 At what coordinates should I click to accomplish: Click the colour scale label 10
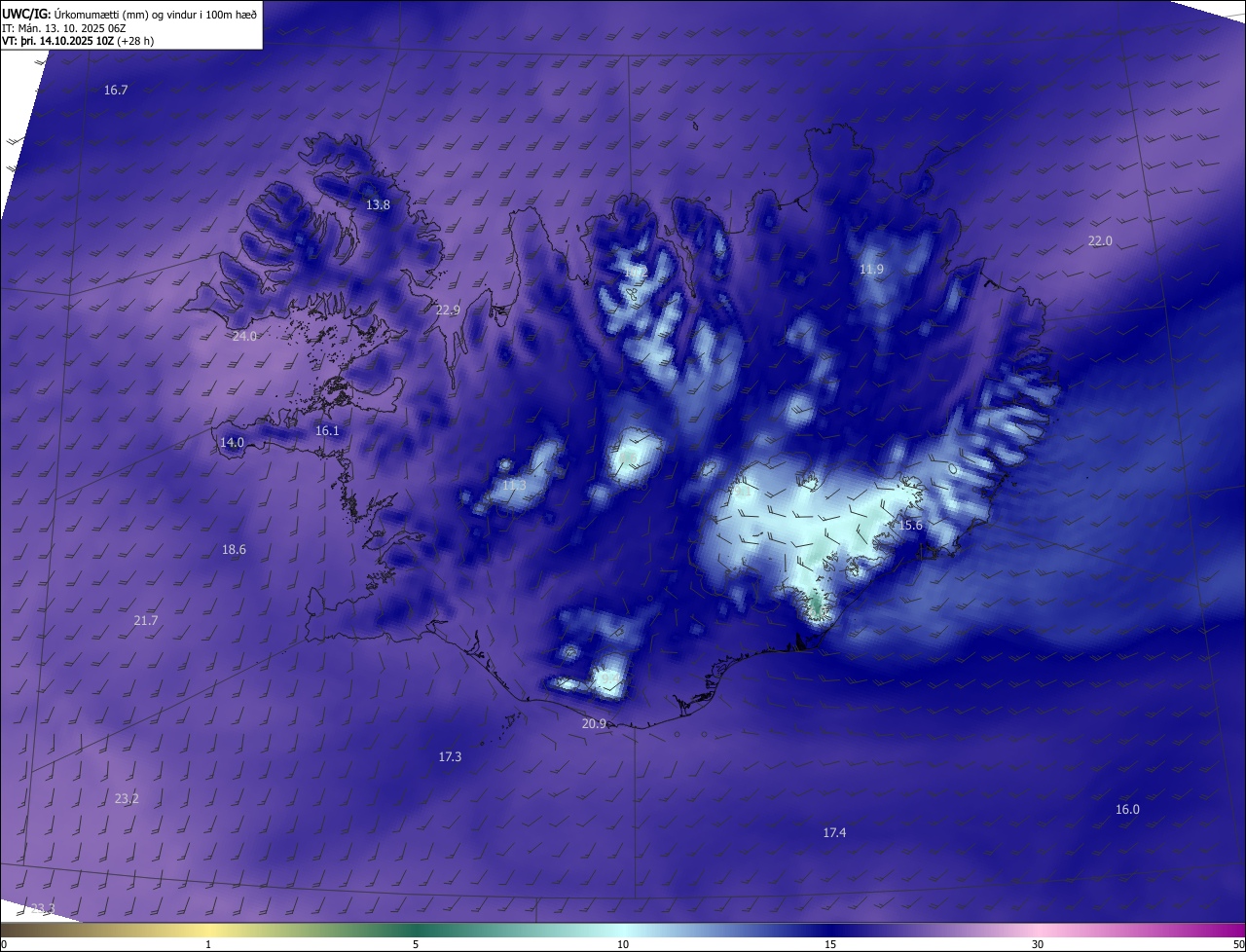[623, 945]
